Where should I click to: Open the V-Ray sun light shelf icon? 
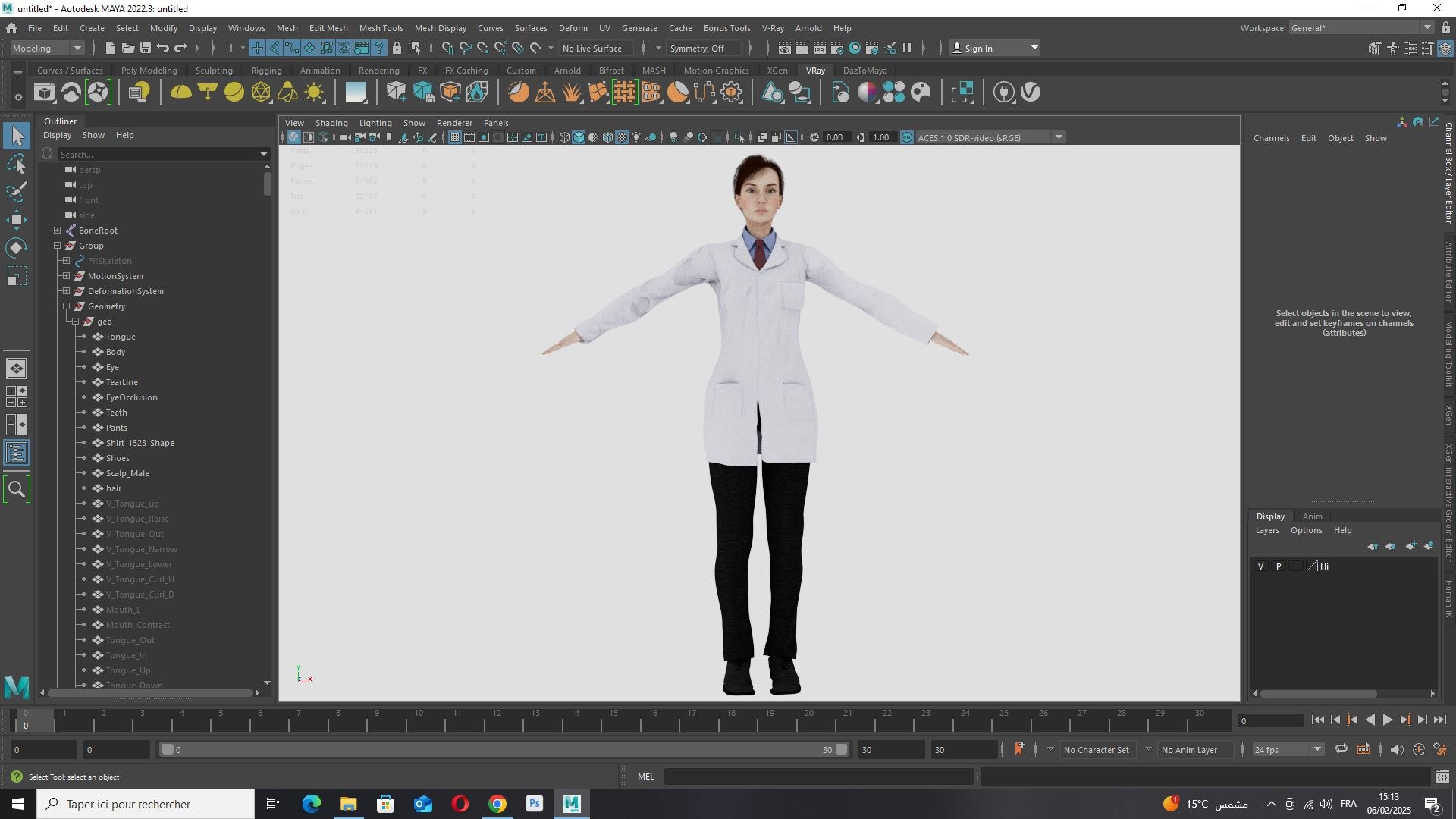click(315, 93)
